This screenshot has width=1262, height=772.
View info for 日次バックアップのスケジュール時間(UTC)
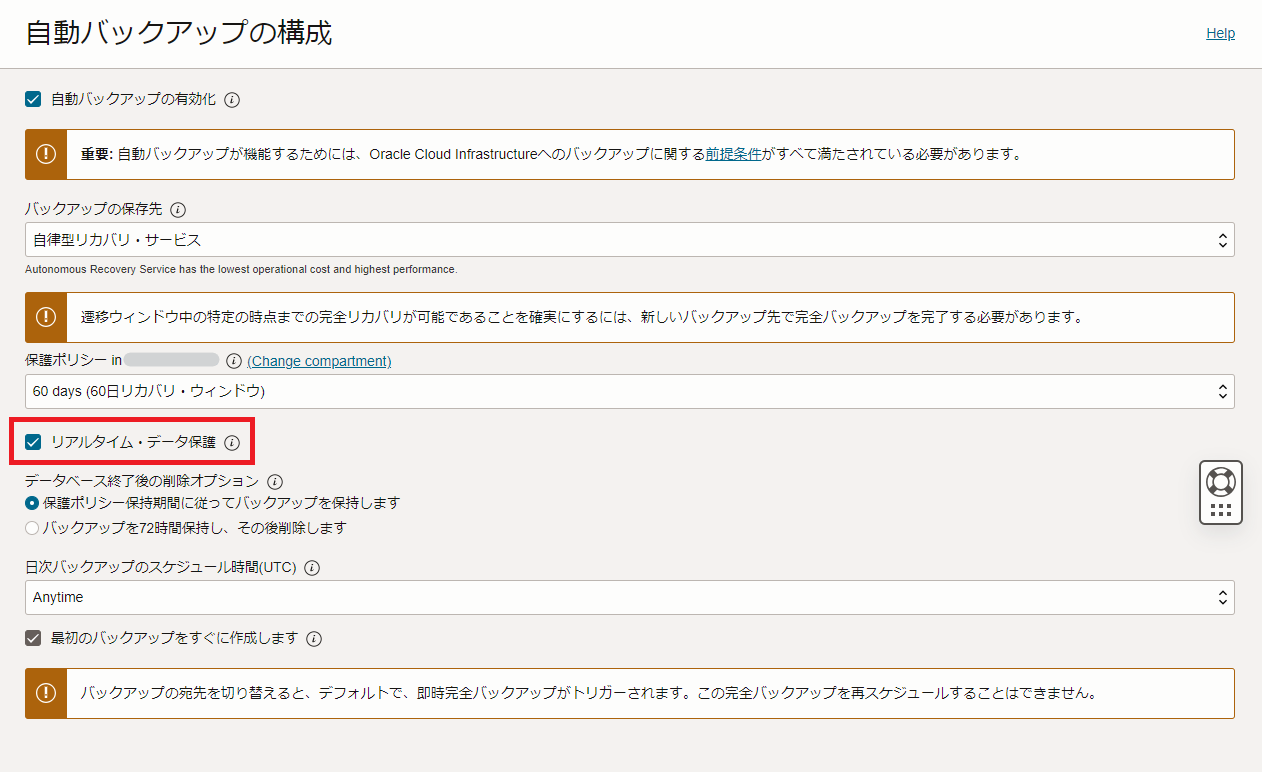tap(310, 567)
